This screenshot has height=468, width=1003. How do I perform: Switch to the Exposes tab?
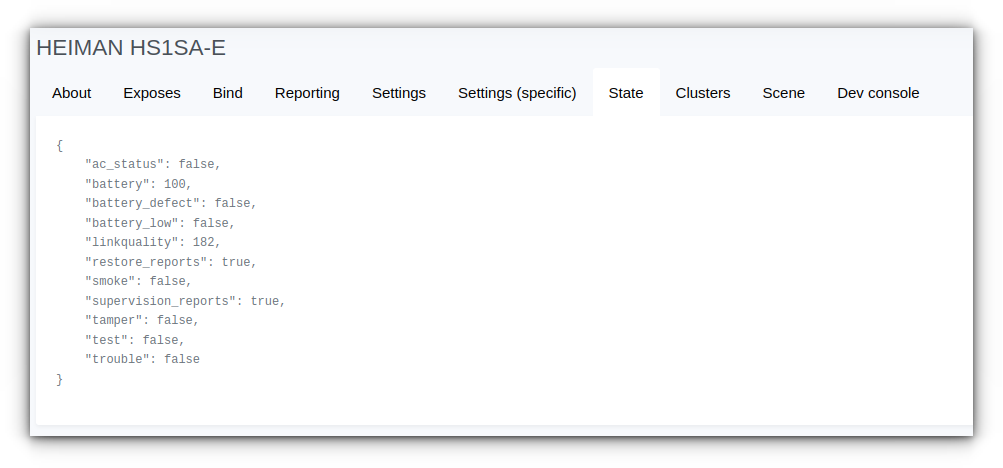coord(152,93)
